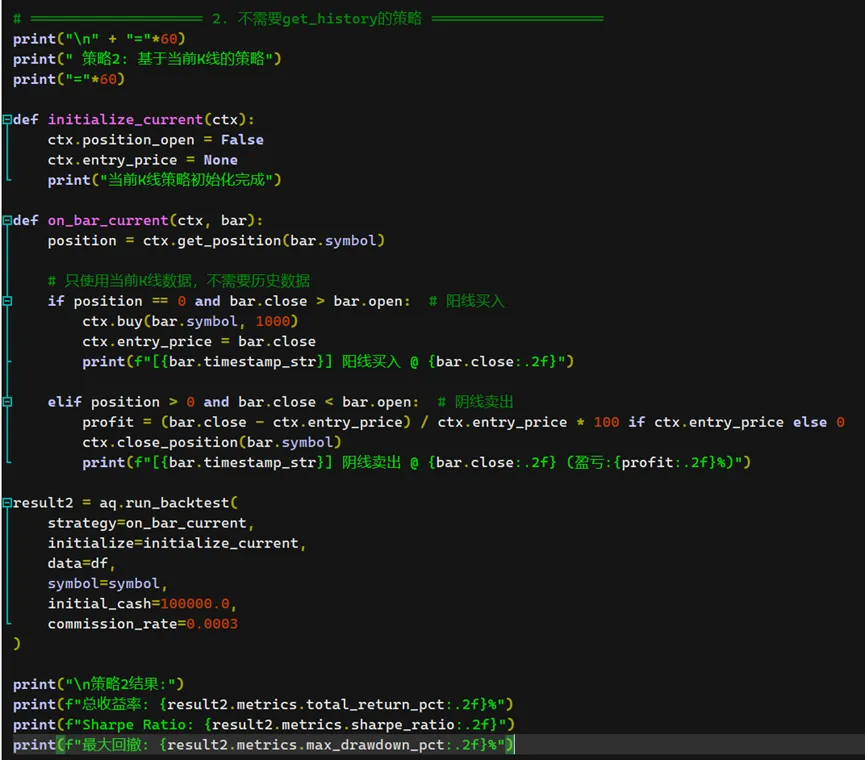Click 'result2 = aq.run_backtest(' line
865x760 pixels.
[125, 502]
